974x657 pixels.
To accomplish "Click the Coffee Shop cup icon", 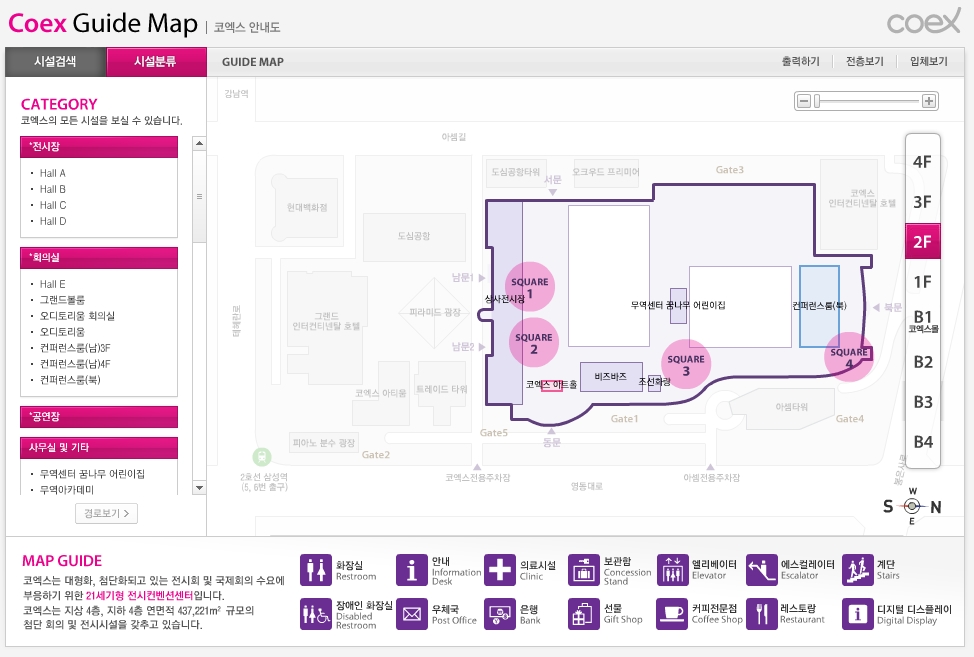I will coord(673,614).
